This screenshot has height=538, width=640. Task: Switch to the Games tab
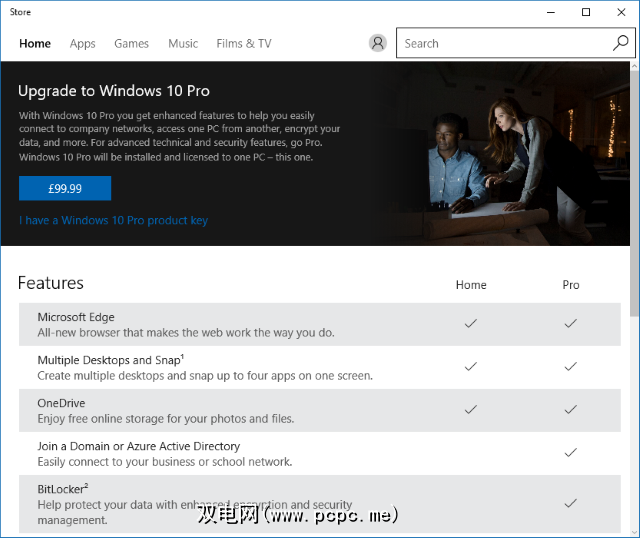click(131, 44)
